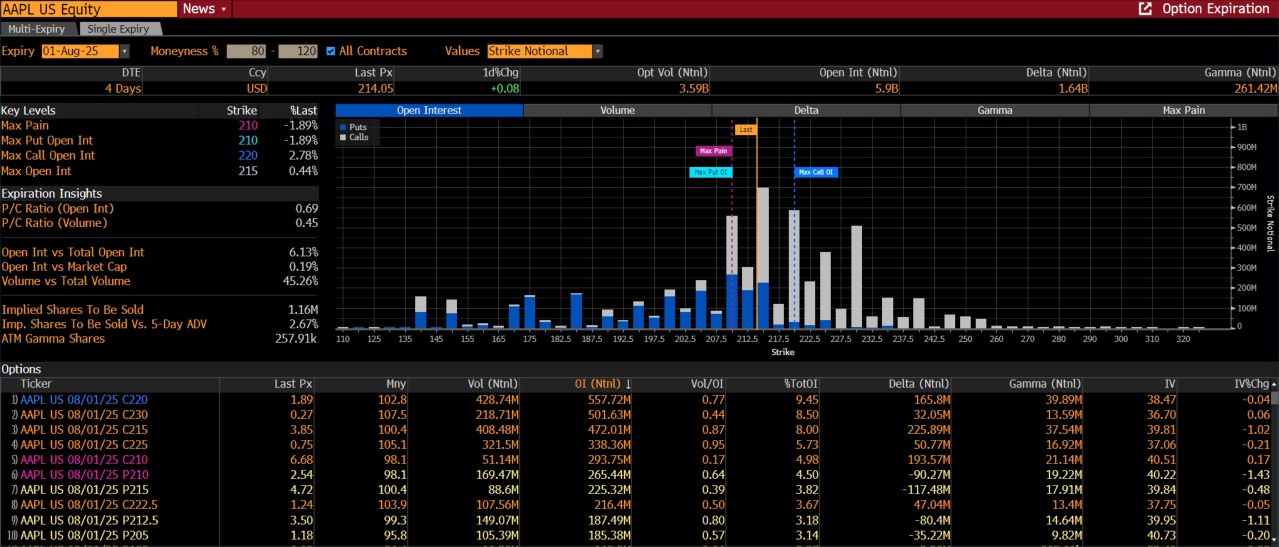The width and height of the screenshot is (1279, 547).
Task: Show the Open Interest chart tab
Action: (x=429, y=110)
